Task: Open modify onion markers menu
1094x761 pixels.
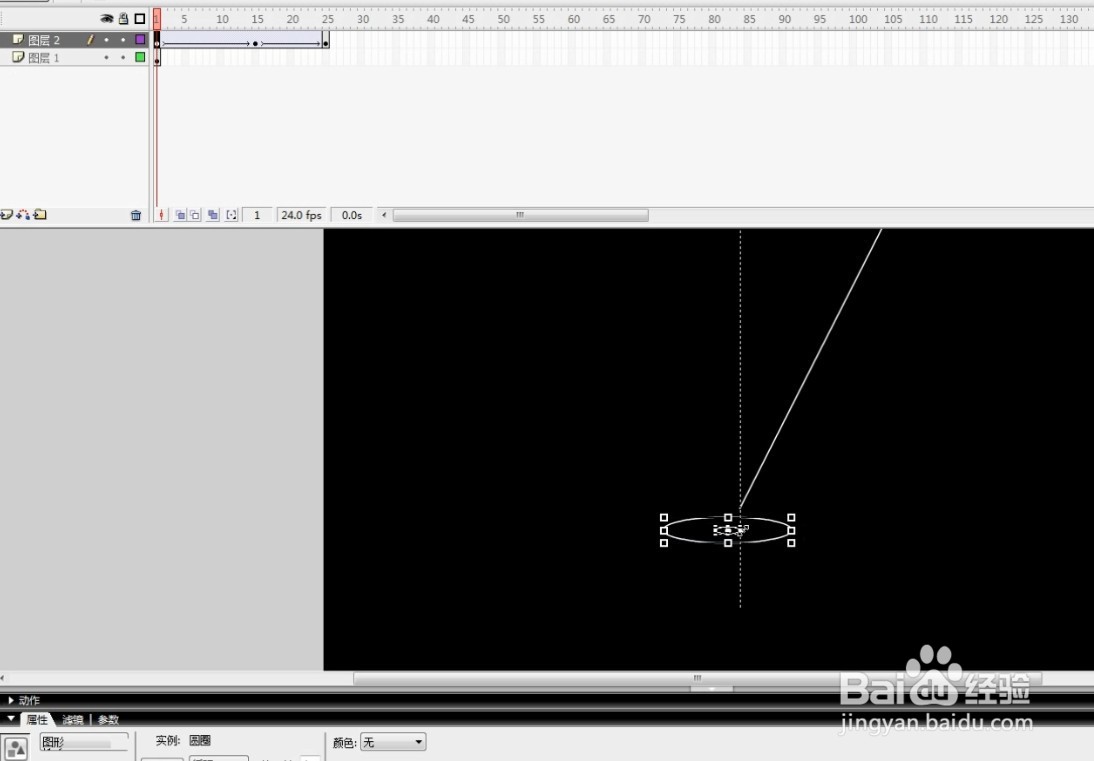Action: point(232,216)
